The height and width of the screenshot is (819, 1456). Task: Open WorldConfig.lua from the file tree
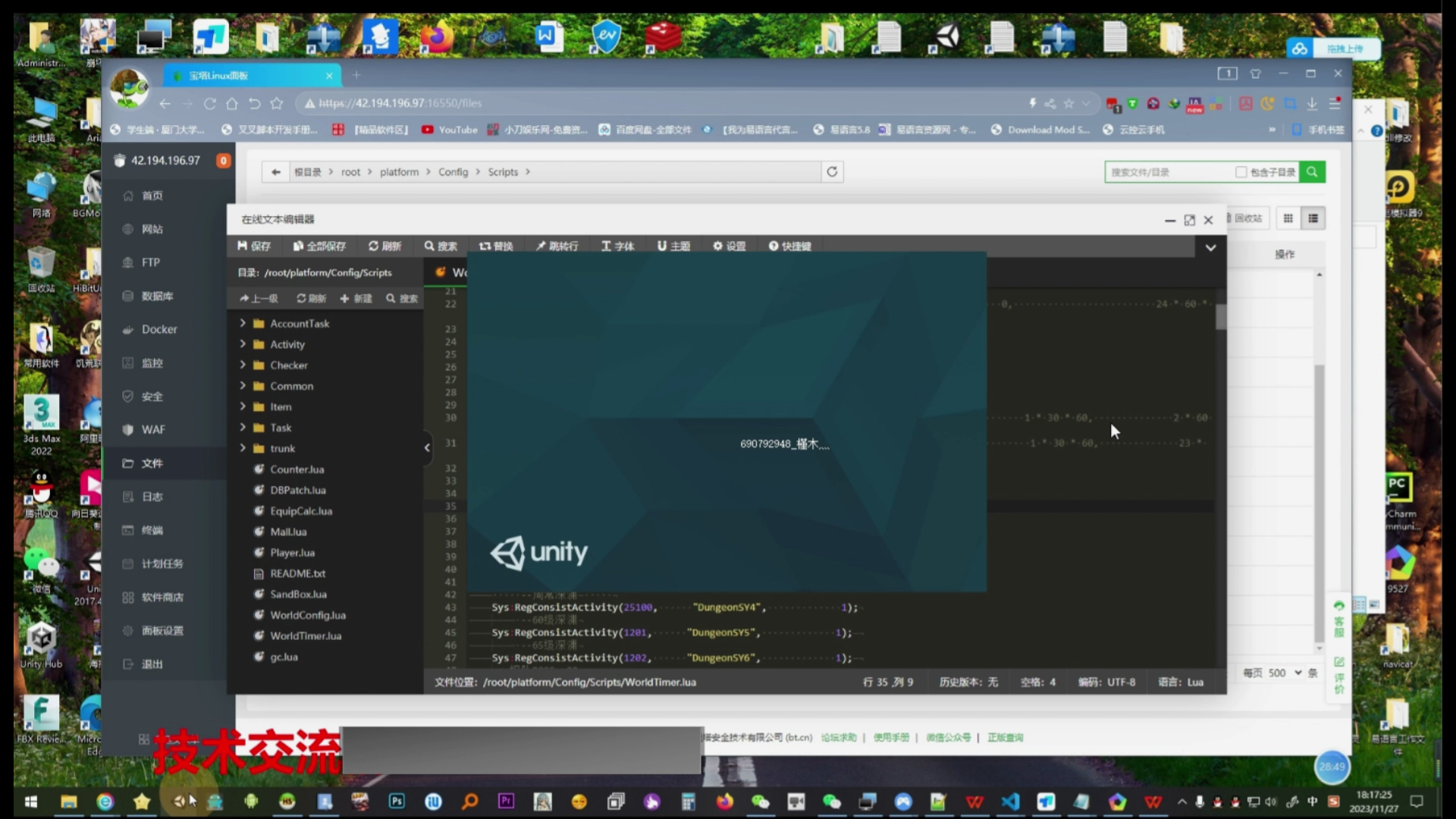pos(307,615)
